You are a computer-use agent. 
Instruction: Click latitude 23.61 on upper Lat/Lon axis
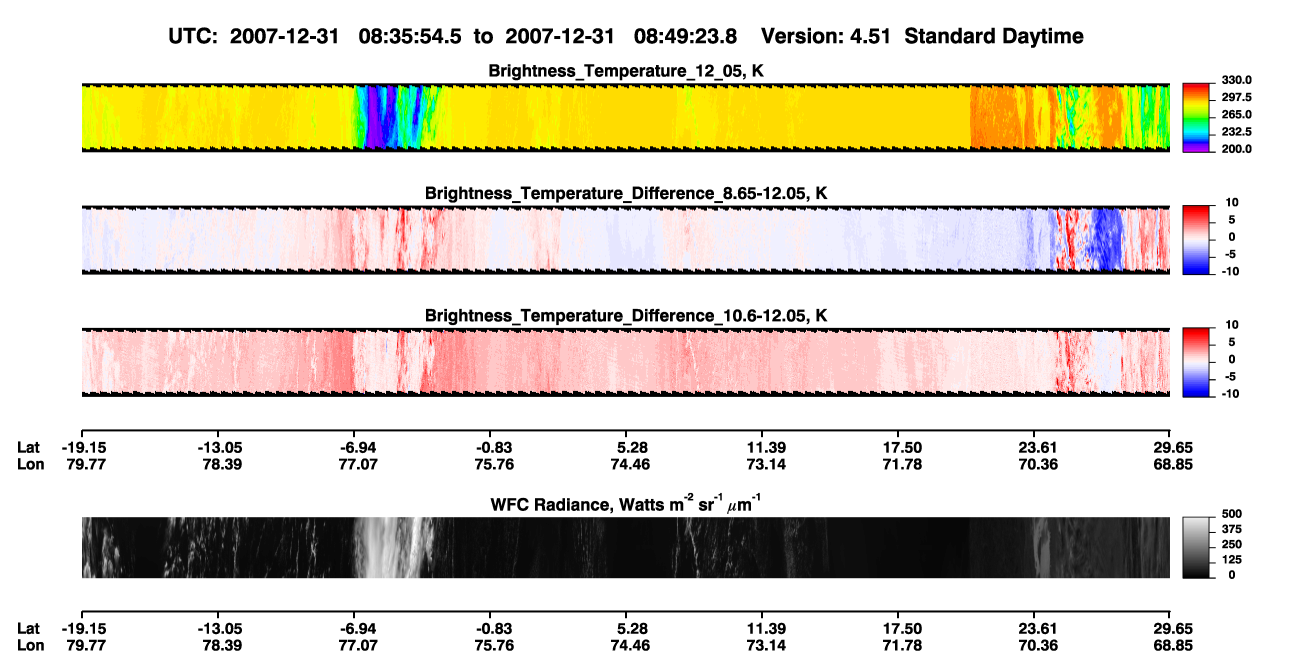(1034, 448)
